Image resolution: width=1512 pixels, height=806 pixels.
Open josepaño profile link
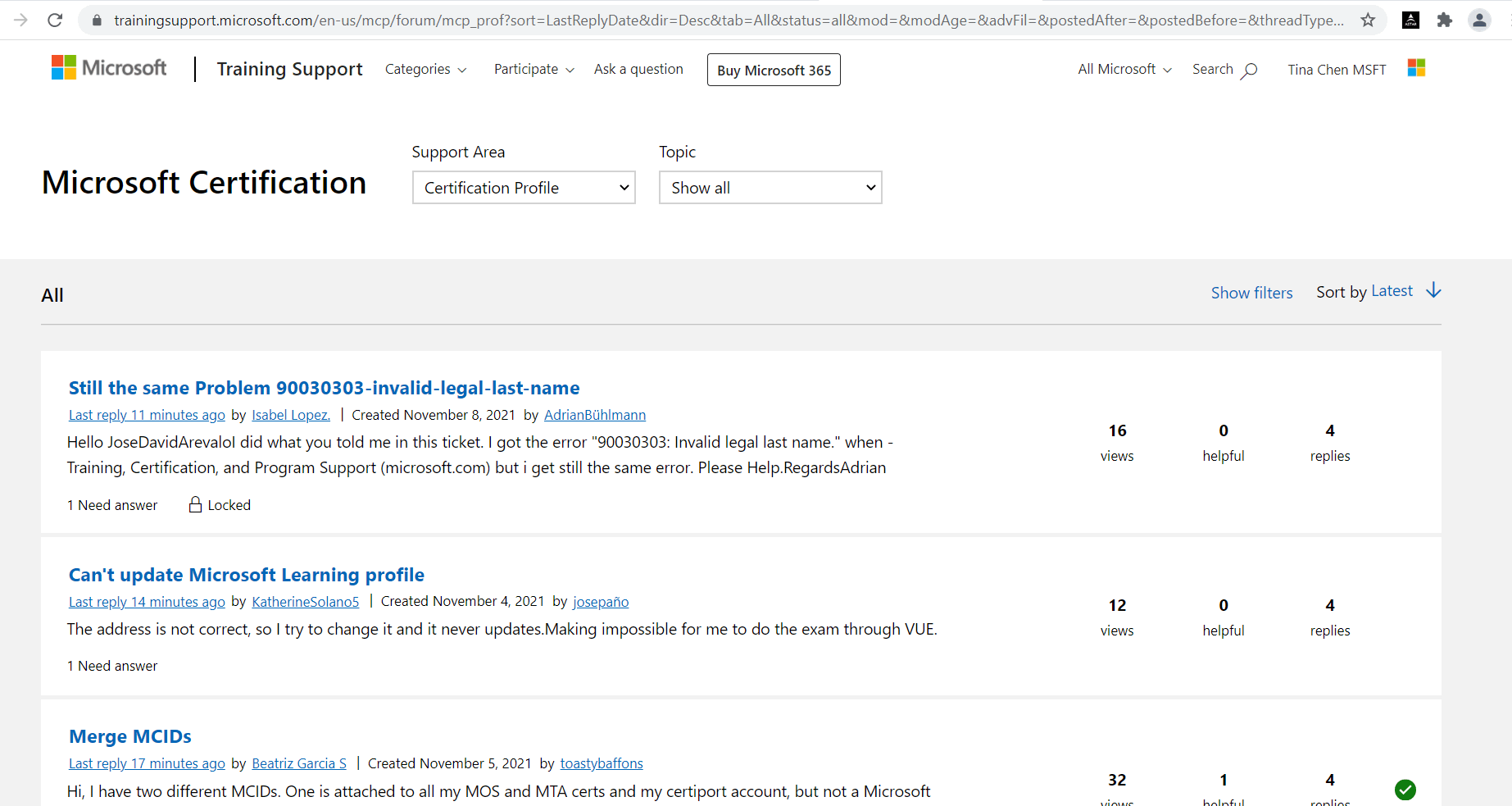[x=601, y=602]
